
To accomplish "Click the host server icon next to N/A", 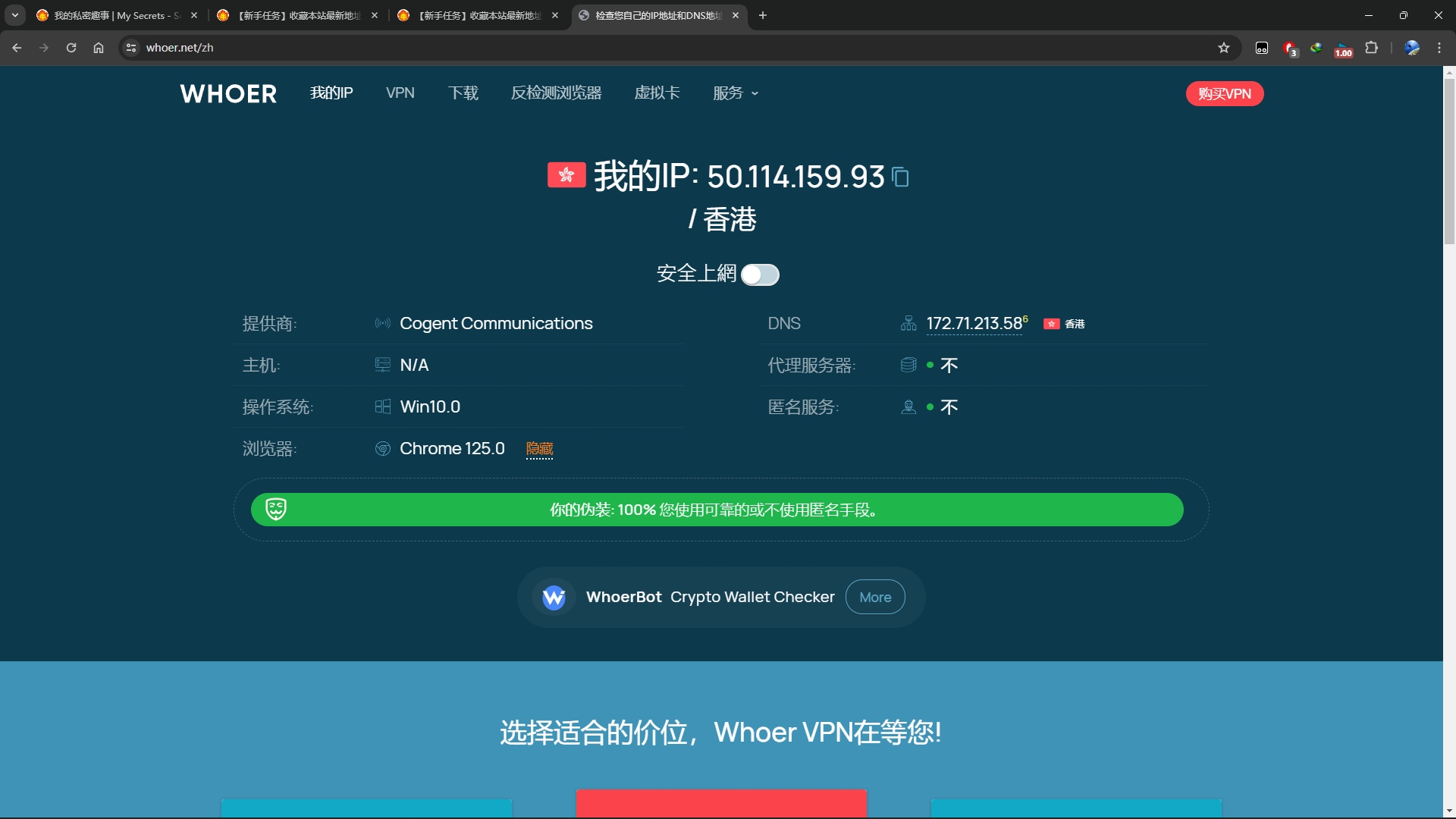I will click(x=383, y=366).
